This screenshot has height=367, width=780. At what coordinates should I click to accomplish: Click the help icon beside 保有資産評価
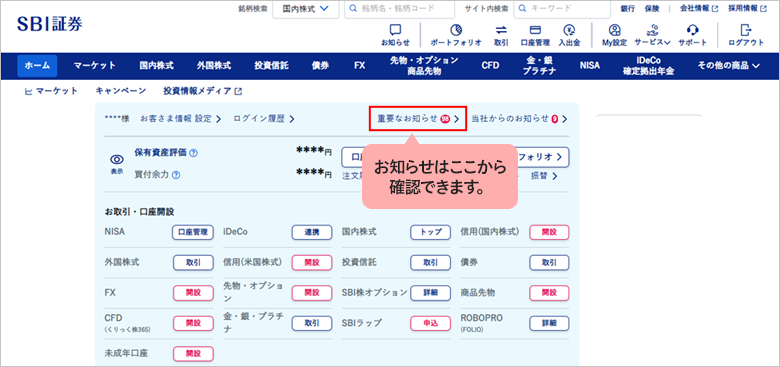point(194,153)
